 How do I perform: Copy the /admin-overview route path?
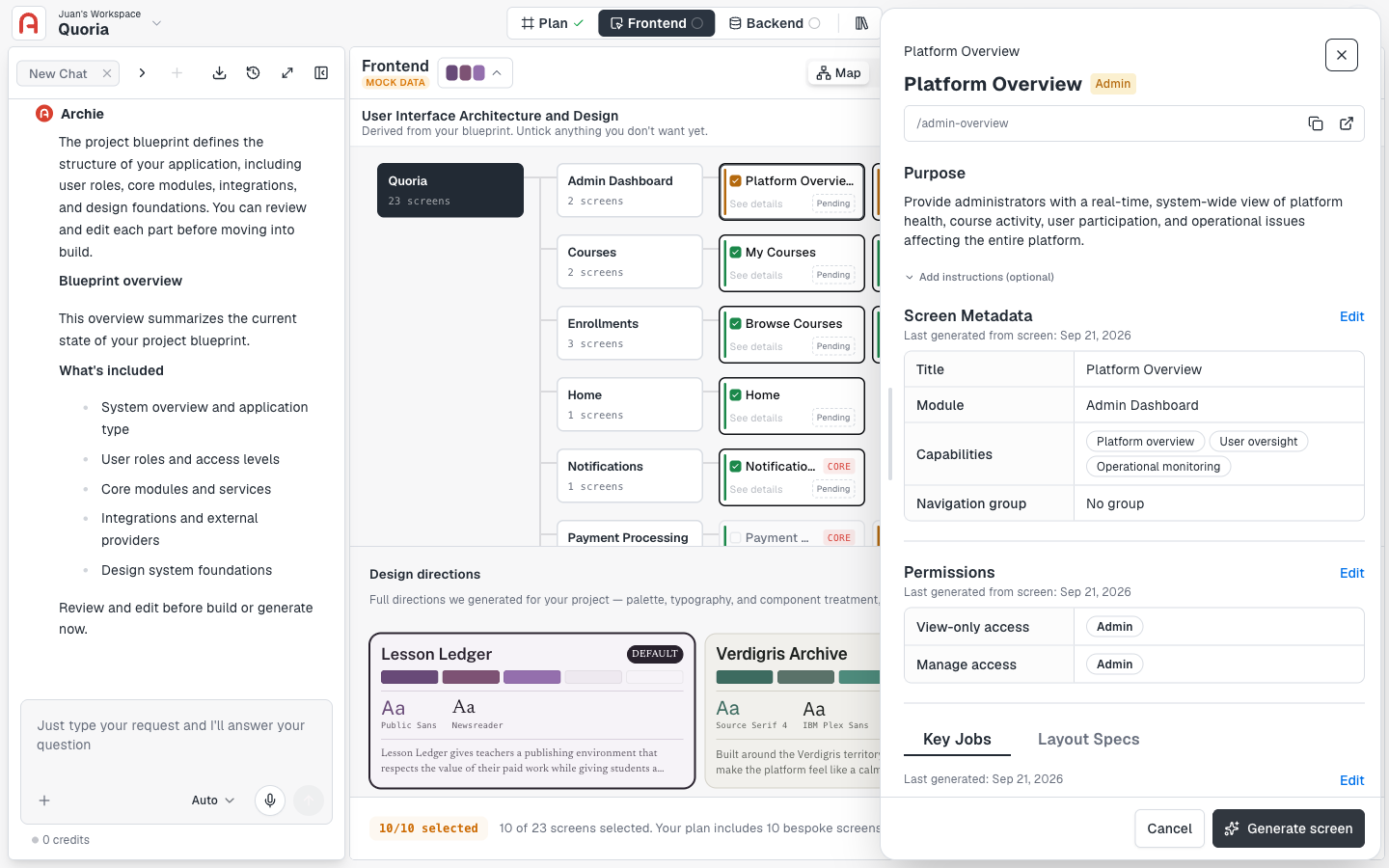point(1316,123)
